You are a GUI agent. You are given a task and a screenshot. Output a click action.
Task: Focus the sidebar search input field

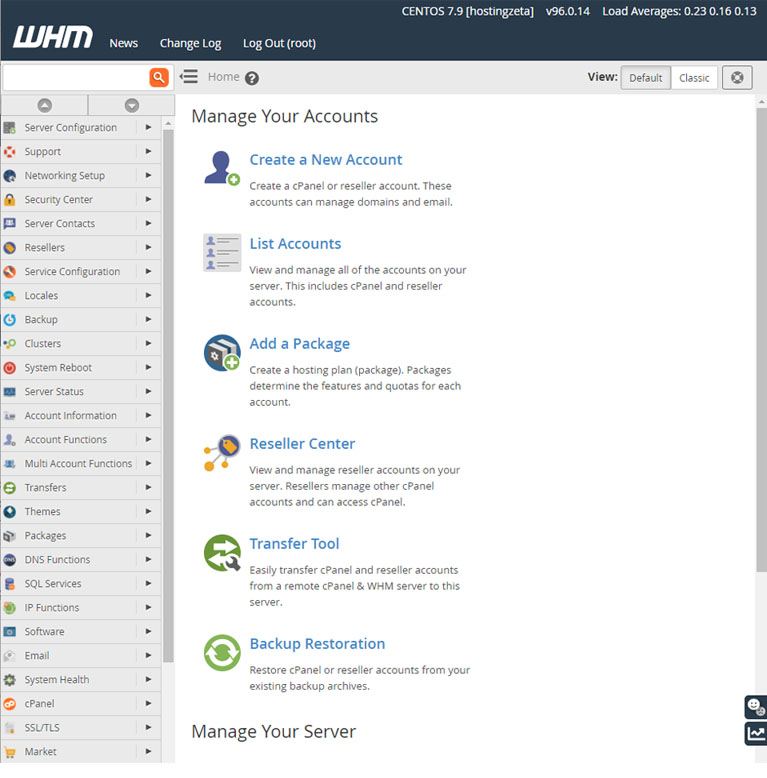click(75, 77)
